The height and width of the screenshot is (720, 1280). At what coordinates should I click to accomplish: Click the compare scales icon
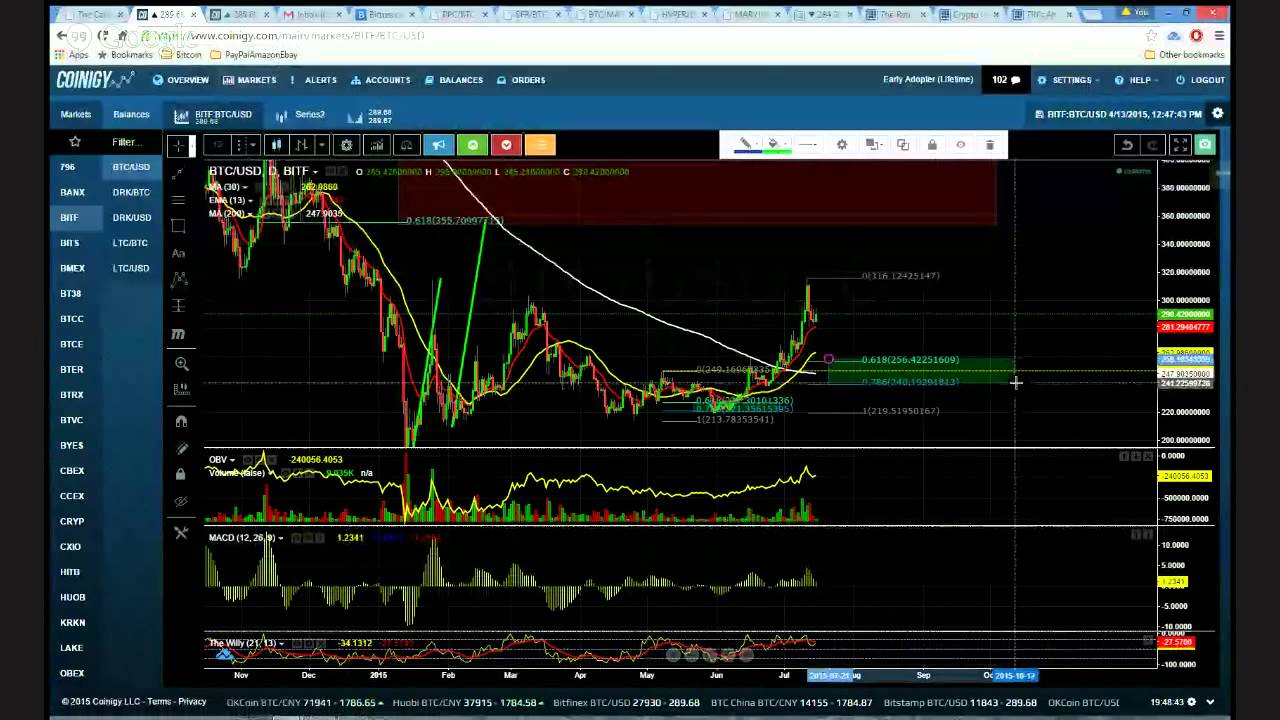pos(406,145)
